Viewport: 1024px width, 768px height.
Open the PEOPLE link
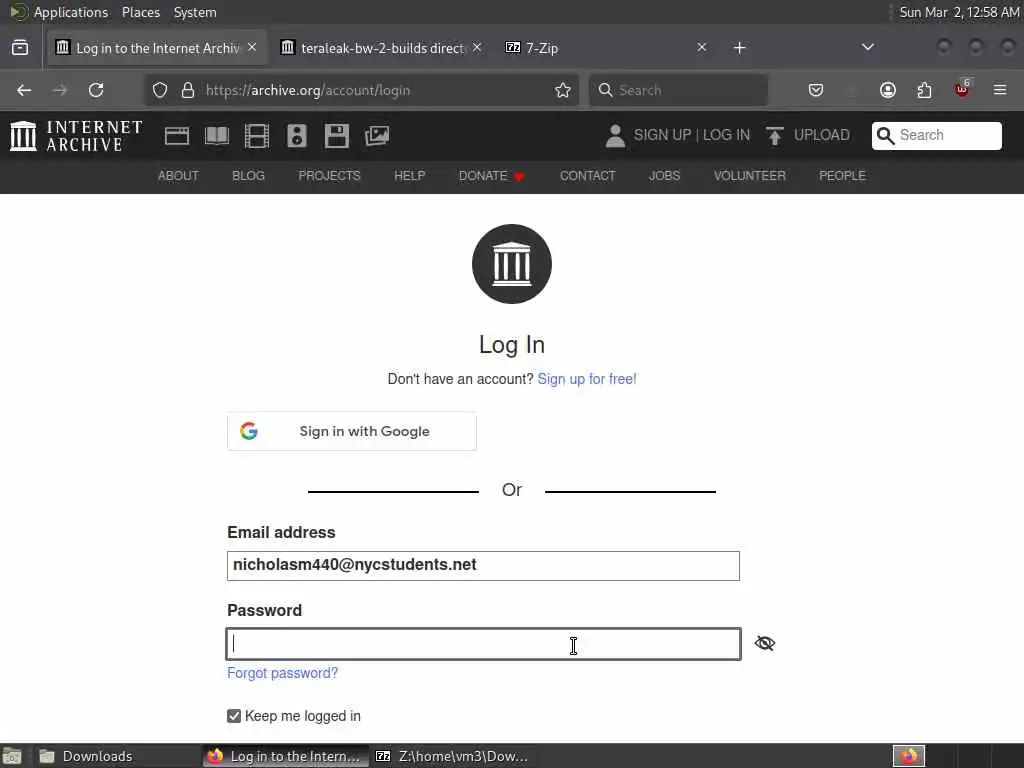842,176
